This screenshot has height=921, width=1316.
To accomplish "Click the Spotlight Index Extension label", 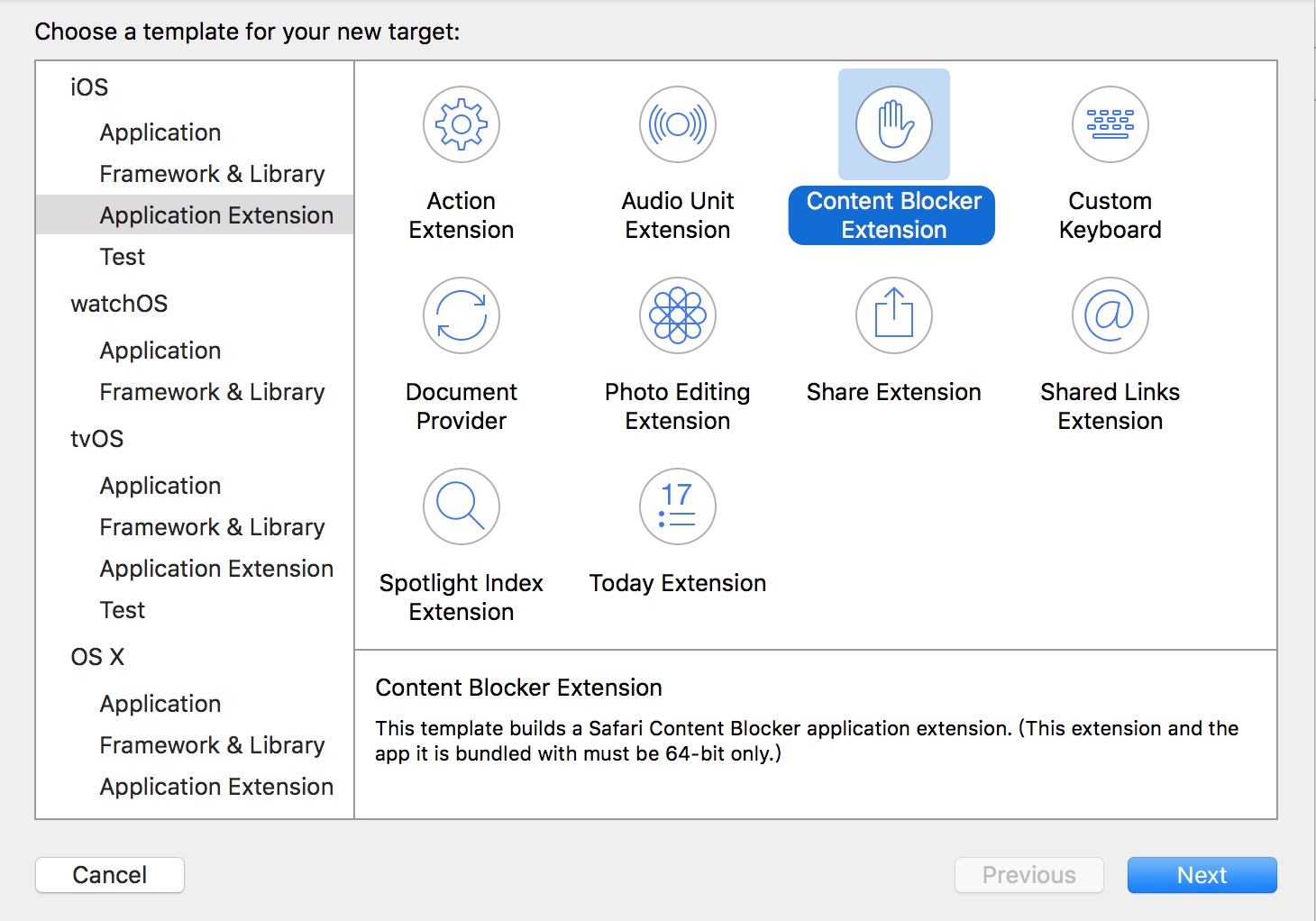I will point(462,597).
